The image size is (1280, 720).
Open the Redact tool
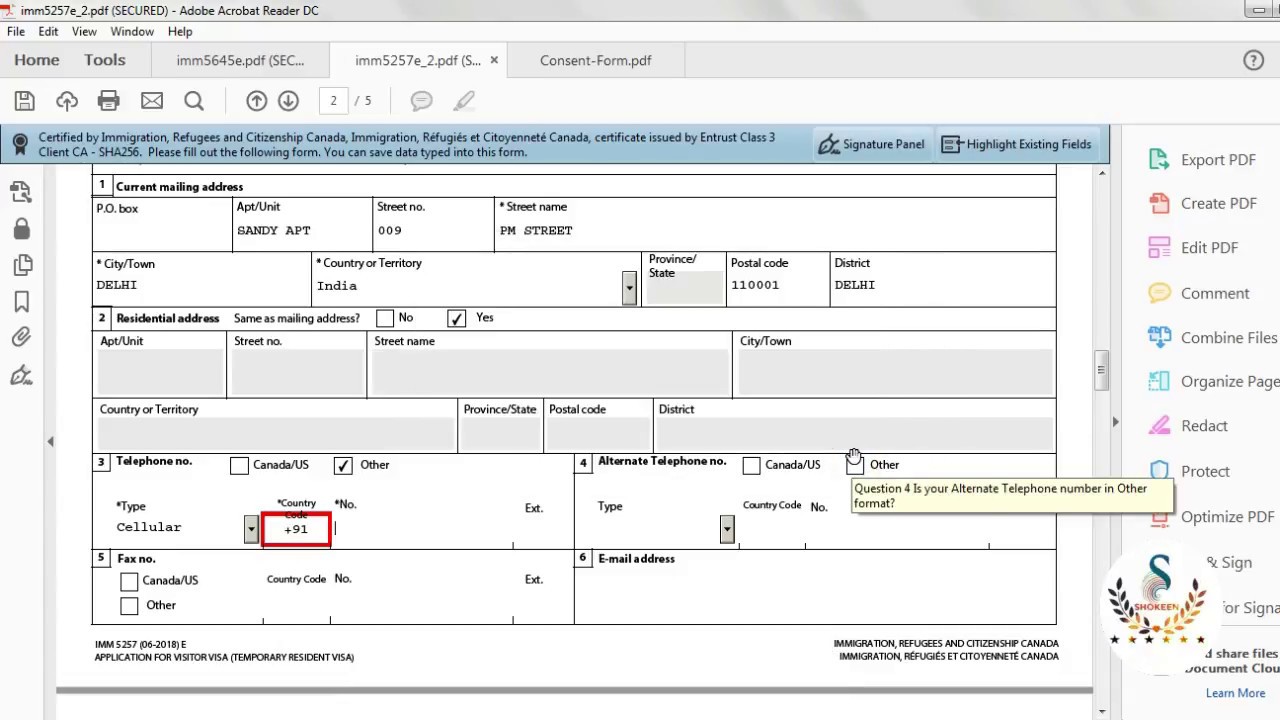tap(1188, 426)
